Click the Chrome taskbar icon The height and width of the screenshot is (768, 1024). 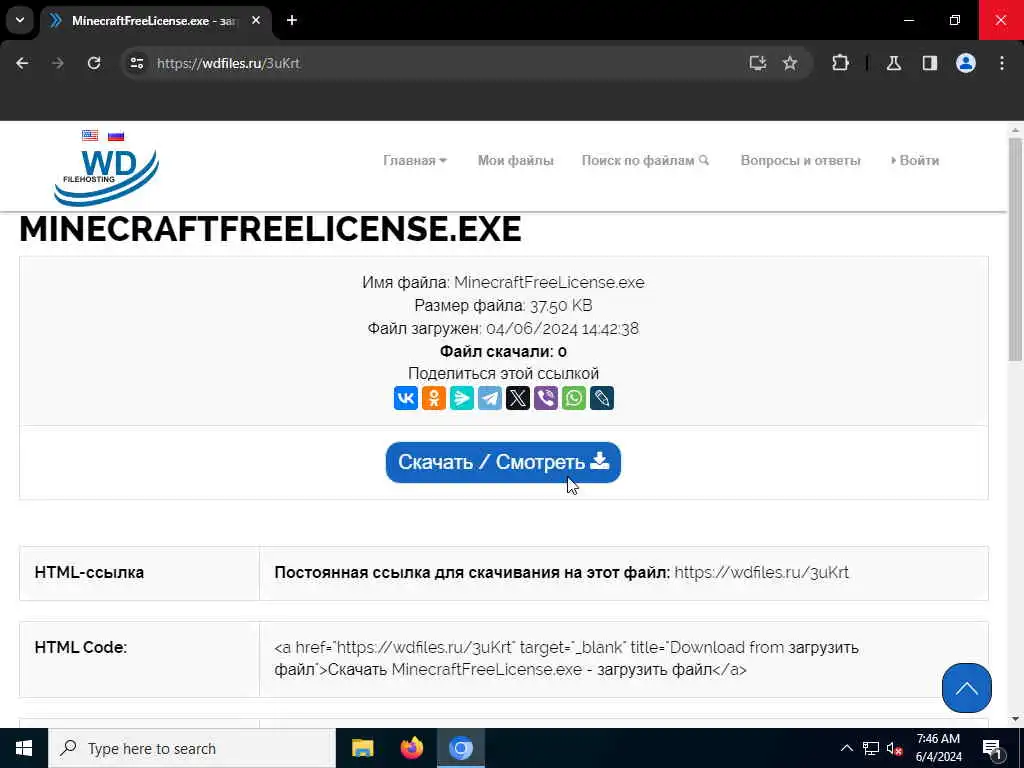[460, 748]
